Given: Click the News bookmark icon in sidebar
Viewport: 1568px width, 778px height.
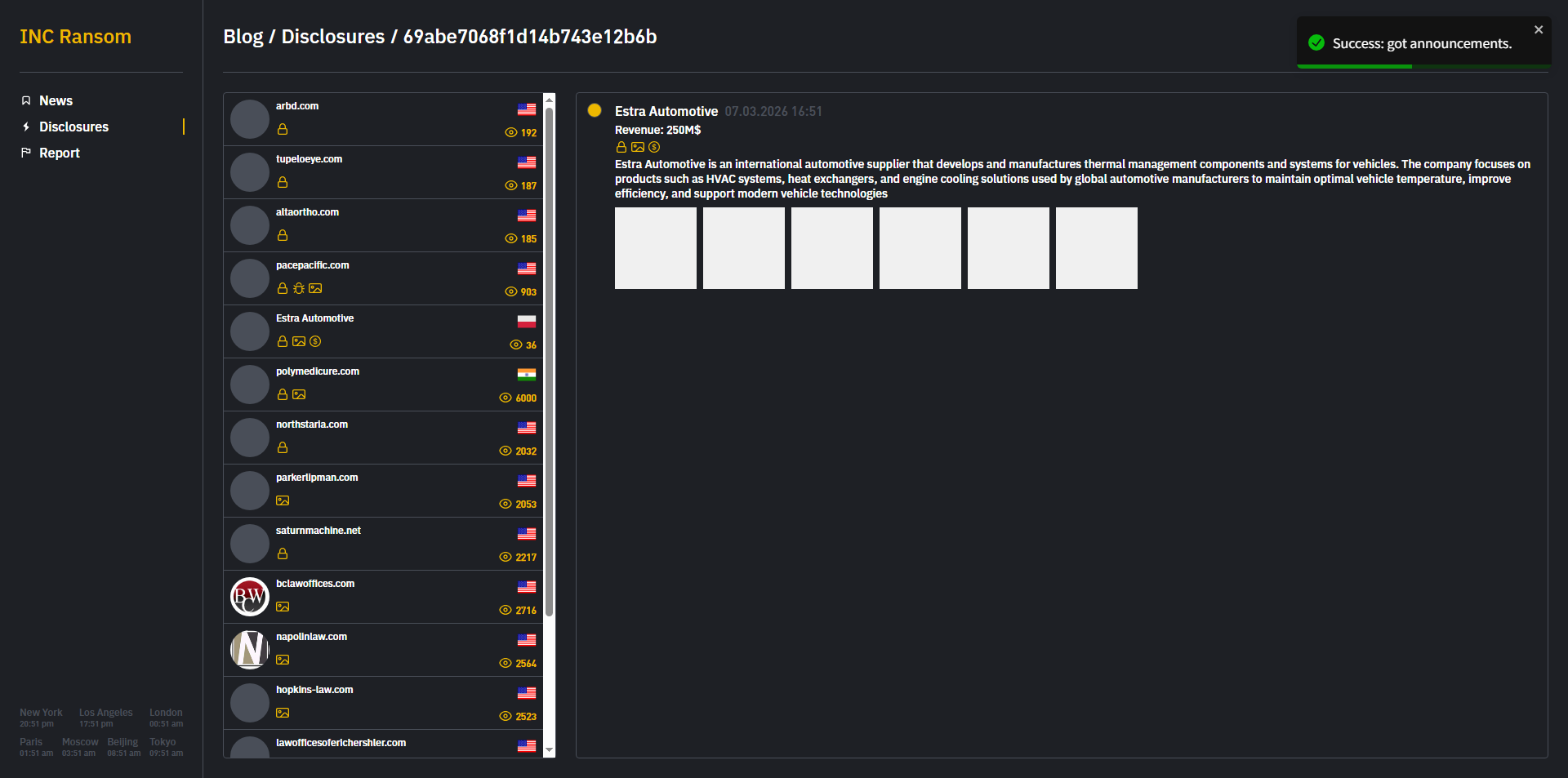Looking at the screenshot, I should [26, 100].
